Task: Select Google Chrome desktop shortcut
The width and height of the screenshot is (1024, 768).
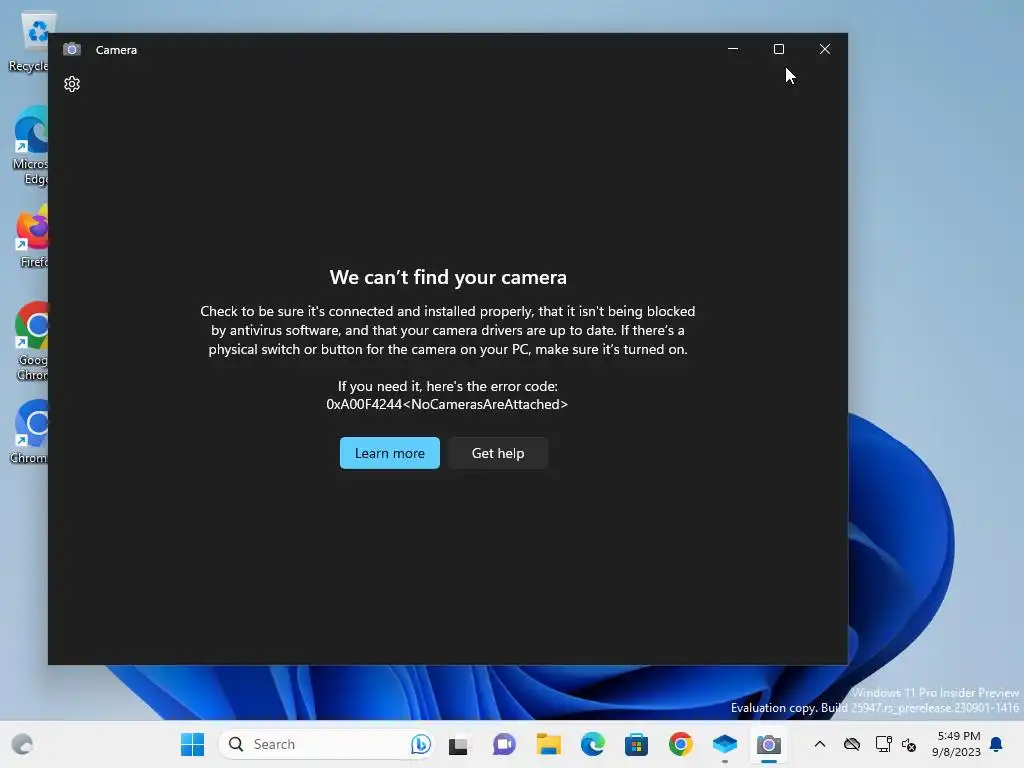Action: 31,341
